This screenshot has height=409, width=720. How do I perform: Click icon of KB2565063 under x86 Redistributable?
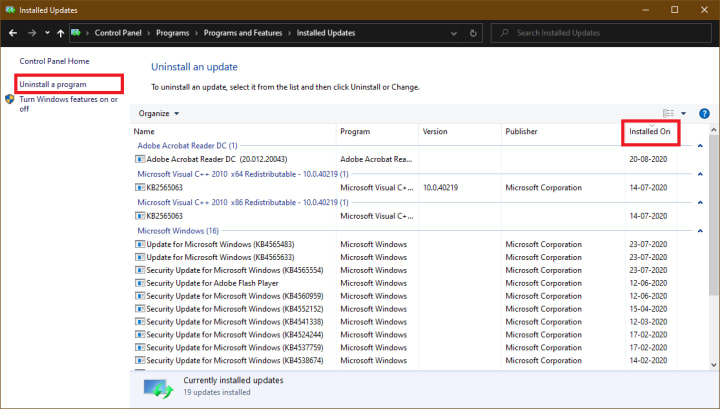coord(140,216)
